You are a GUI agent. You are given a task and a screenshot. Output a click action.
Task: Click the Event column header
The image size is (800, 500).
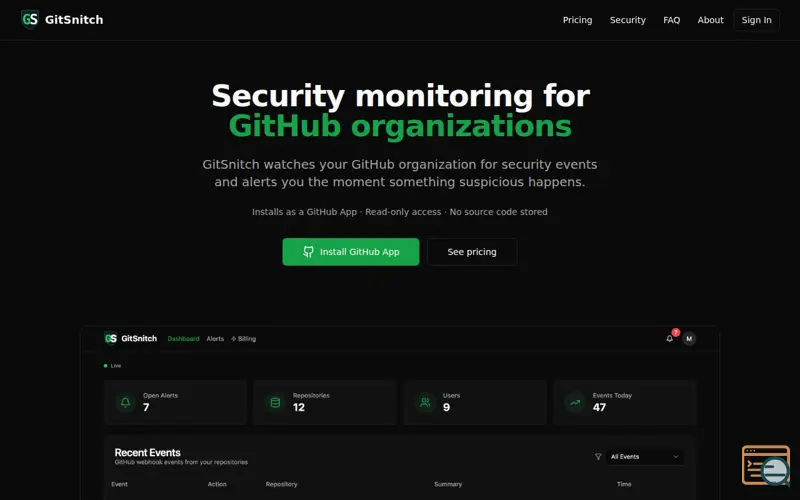[x=119, y=484]
